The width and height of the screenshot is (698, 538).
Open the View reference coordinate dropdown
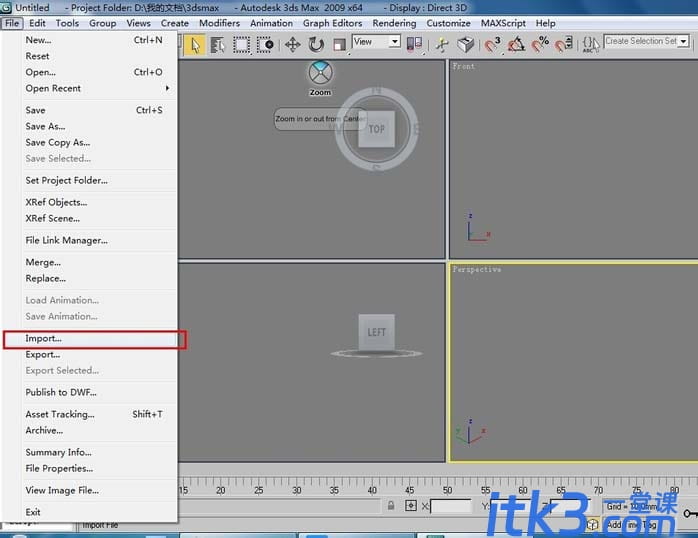pyautogui.click(x=376, y=42)
